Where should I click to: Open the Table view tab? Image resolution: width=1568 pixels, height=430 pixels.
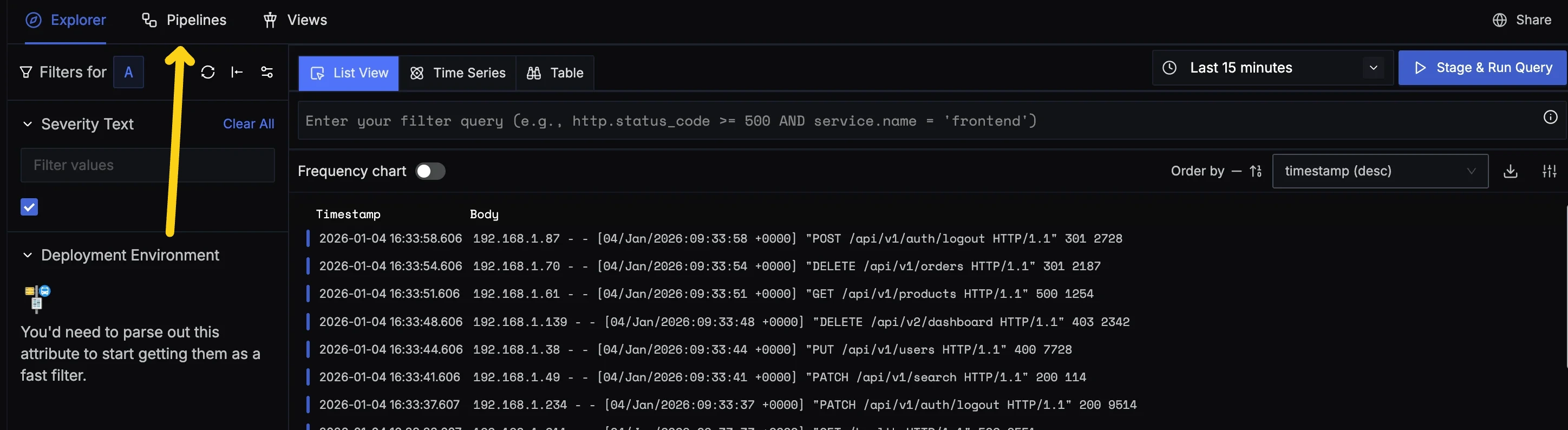pyautogui.click(x=555, y=73)
